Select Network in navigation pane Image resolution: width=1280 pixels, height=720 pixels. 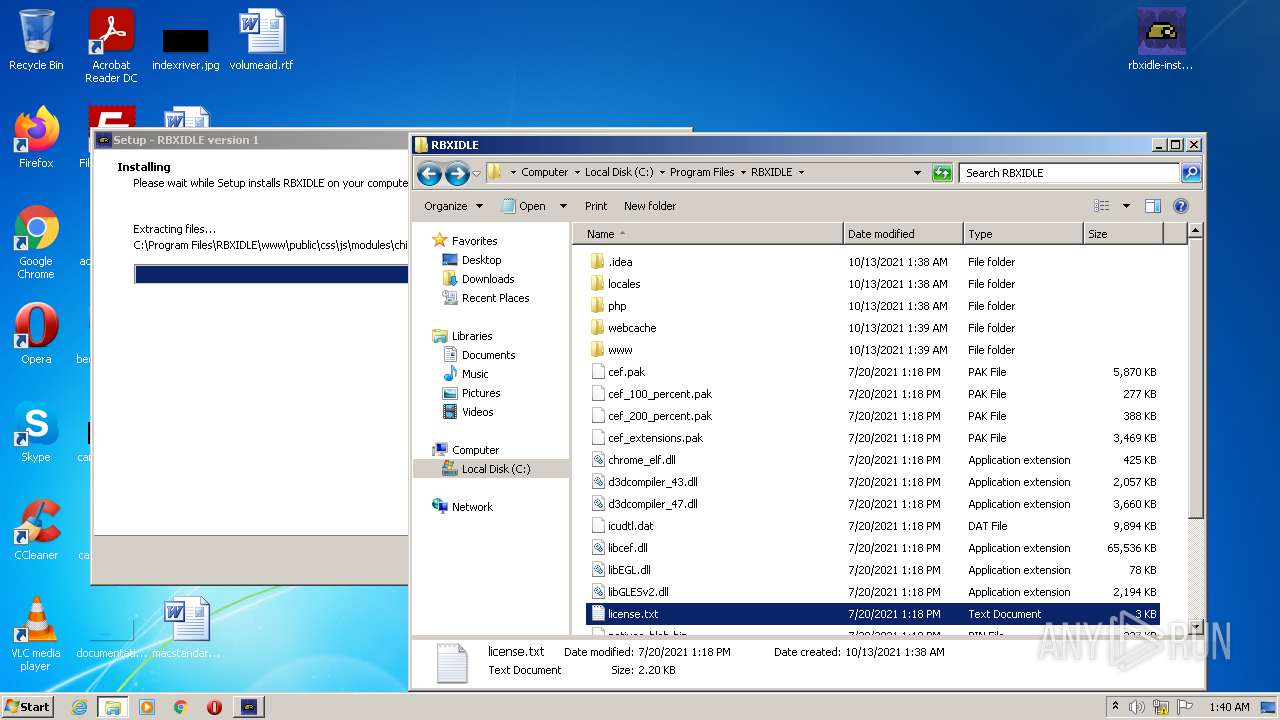pyautogui.click(x=472, y=507)
